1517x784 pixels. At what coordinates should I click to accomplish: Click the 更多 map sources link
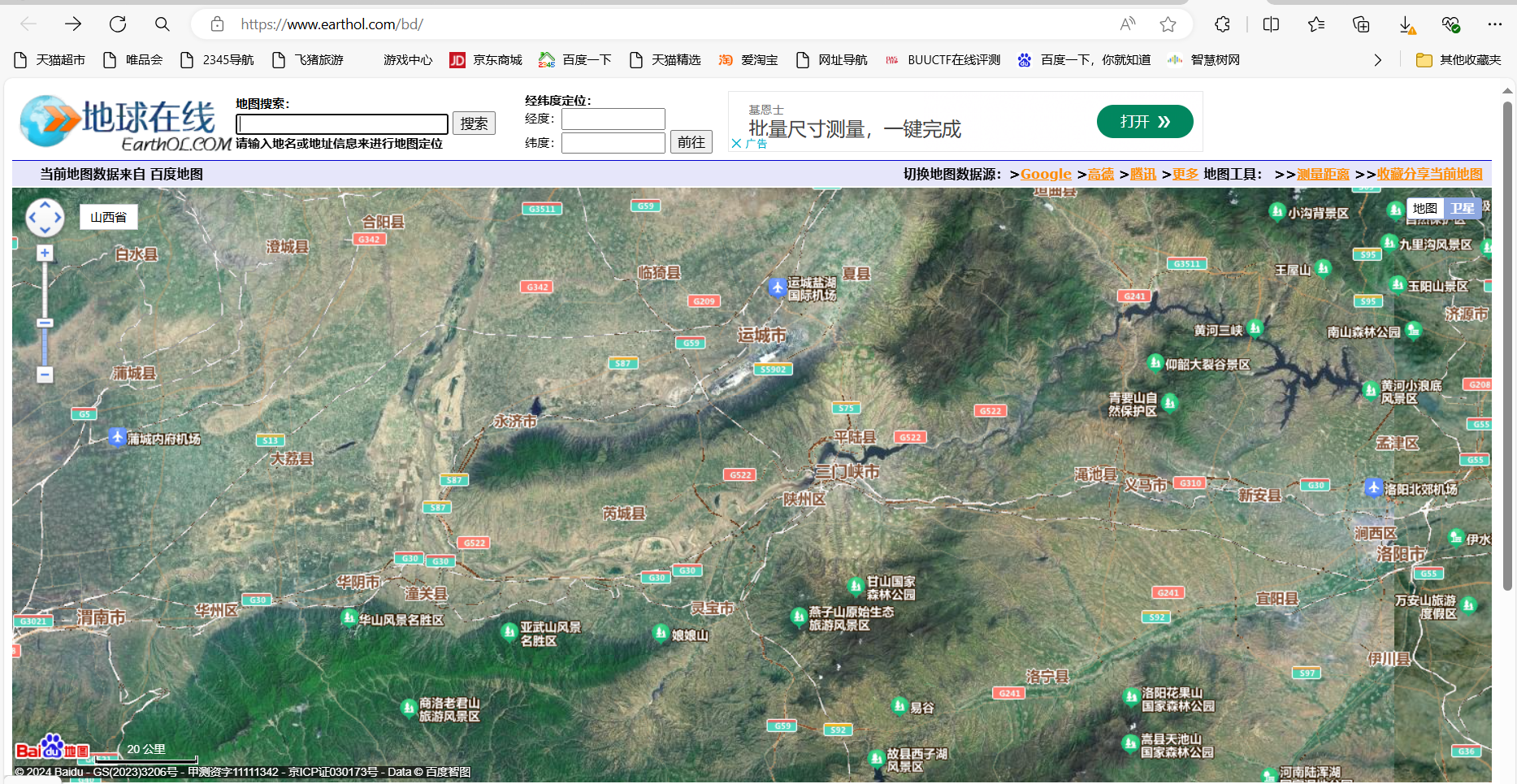click(x=1185, y=174)
